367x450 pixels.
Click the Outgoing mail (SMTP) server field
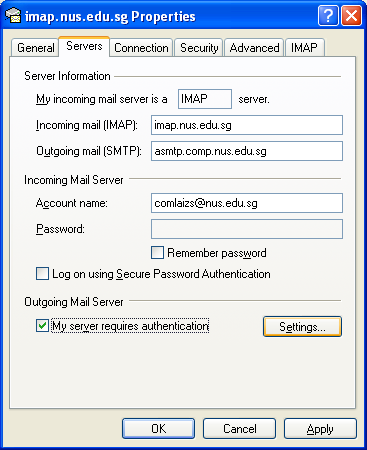point(247,151)
